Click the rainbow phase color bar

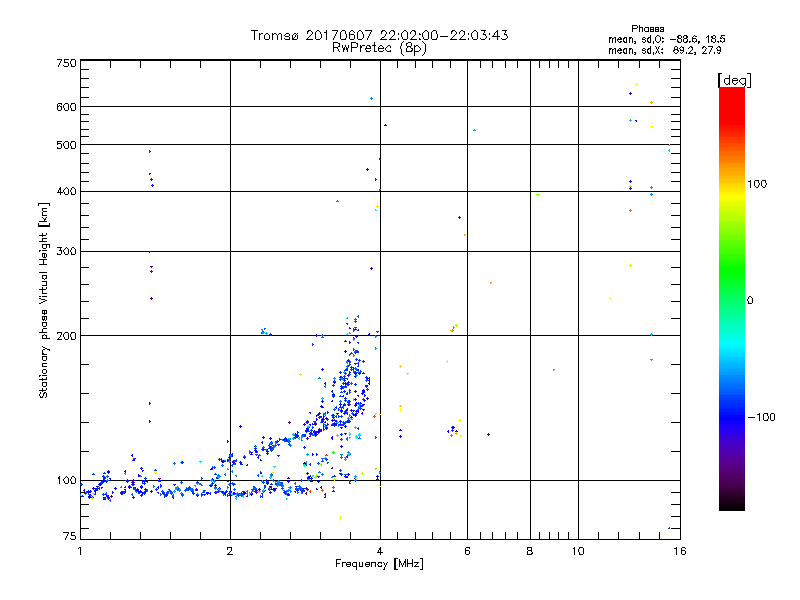pyautogui.click(x=732, y=299)
